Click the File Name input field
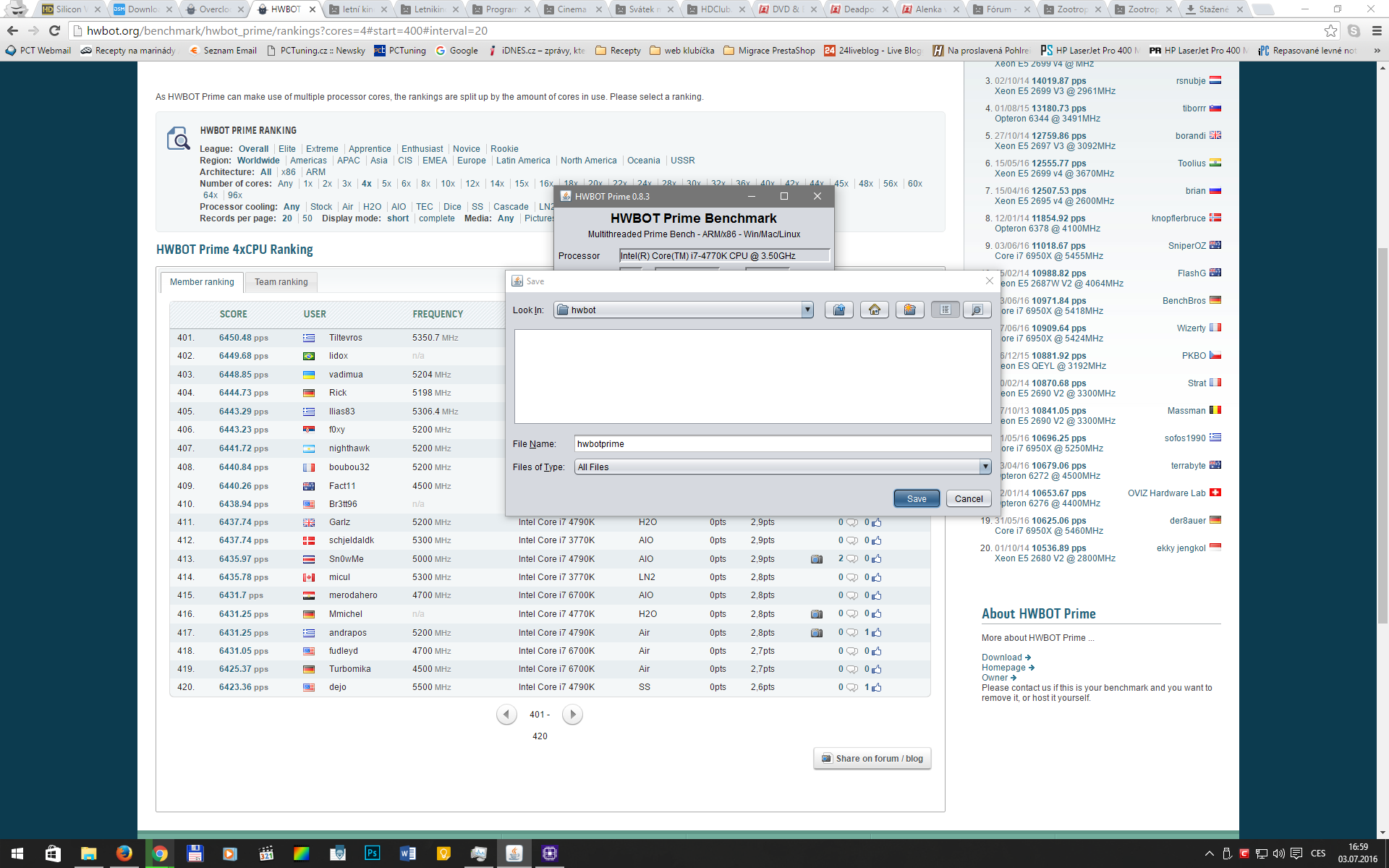Viewport: 1389px width, 868px height. [x=783, y=443]
